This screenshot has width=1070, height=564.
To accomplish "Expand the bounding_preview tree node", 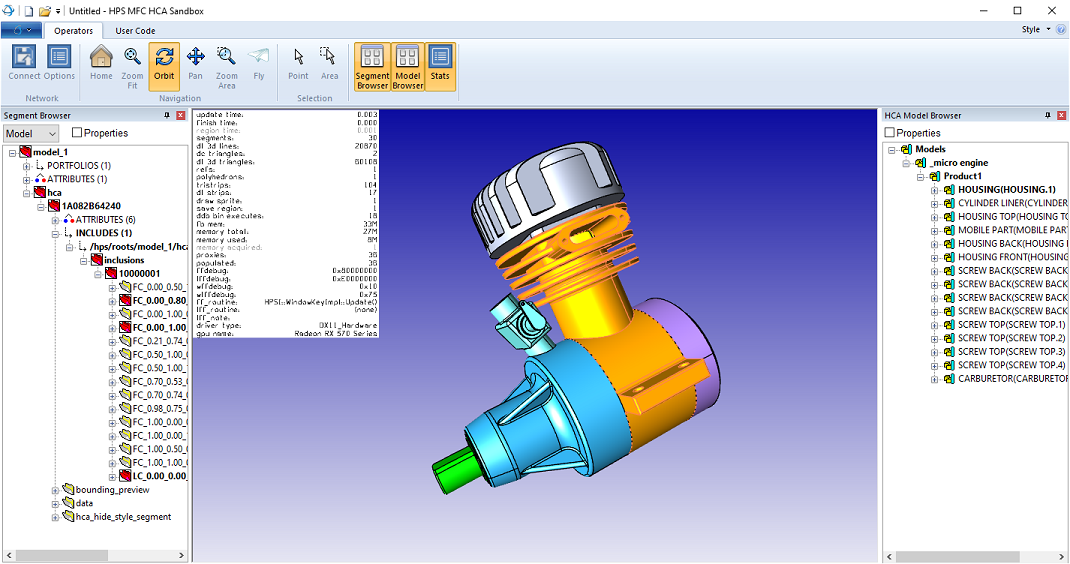I will [55, 490].
